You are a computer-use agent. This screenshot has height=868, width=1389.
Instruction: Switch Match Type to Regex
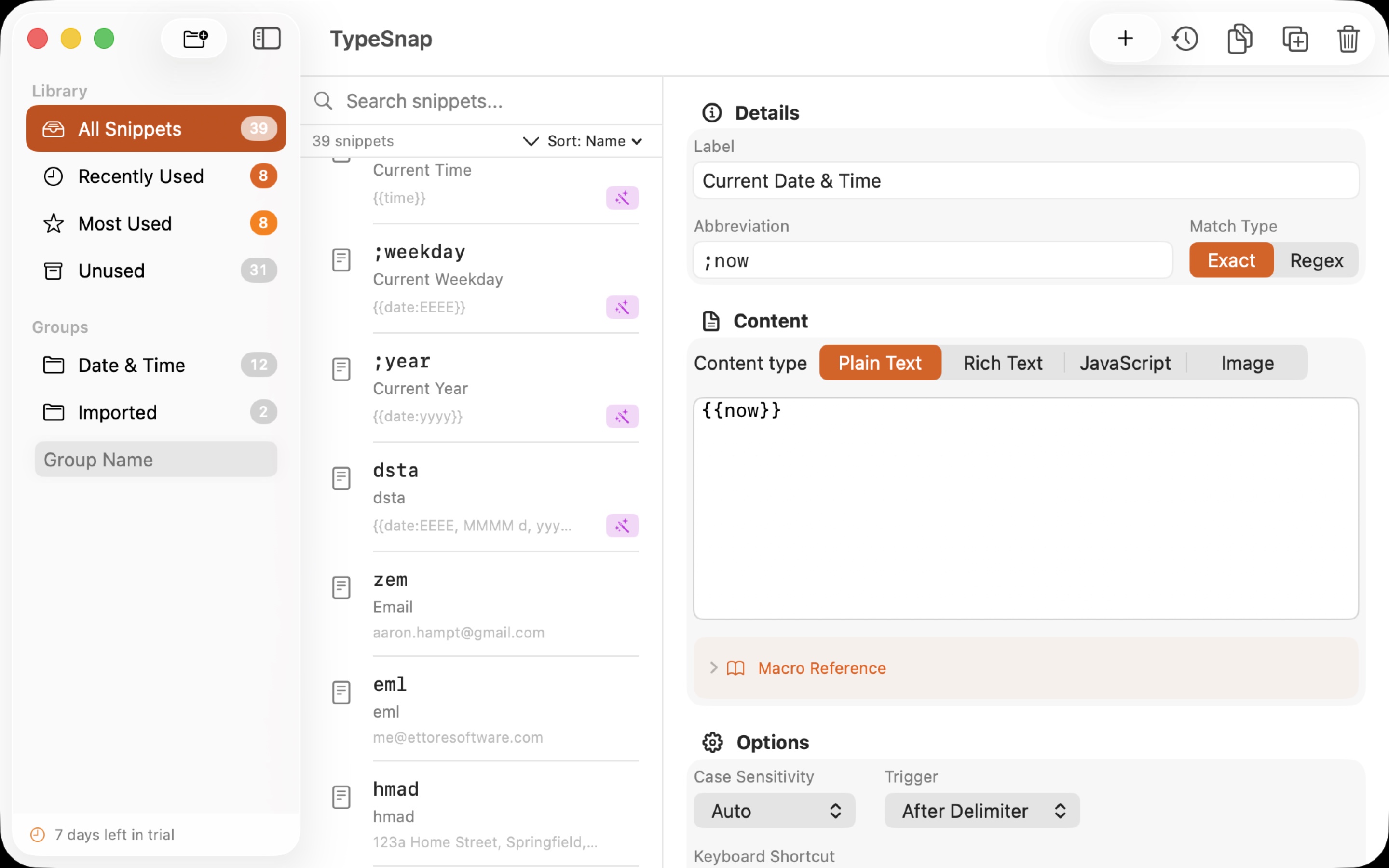1317,260
